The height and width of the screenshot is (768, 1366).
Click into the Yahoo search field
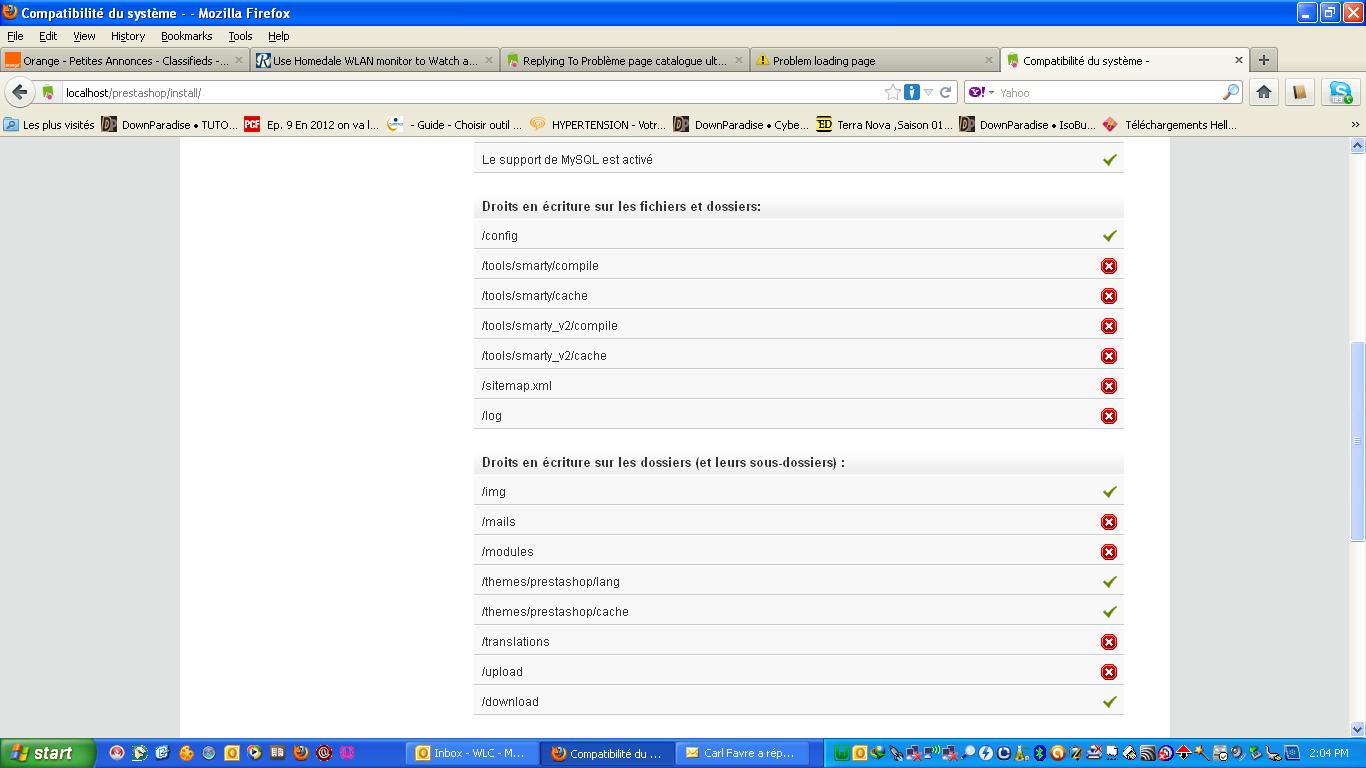click(x=1108, y=92)
